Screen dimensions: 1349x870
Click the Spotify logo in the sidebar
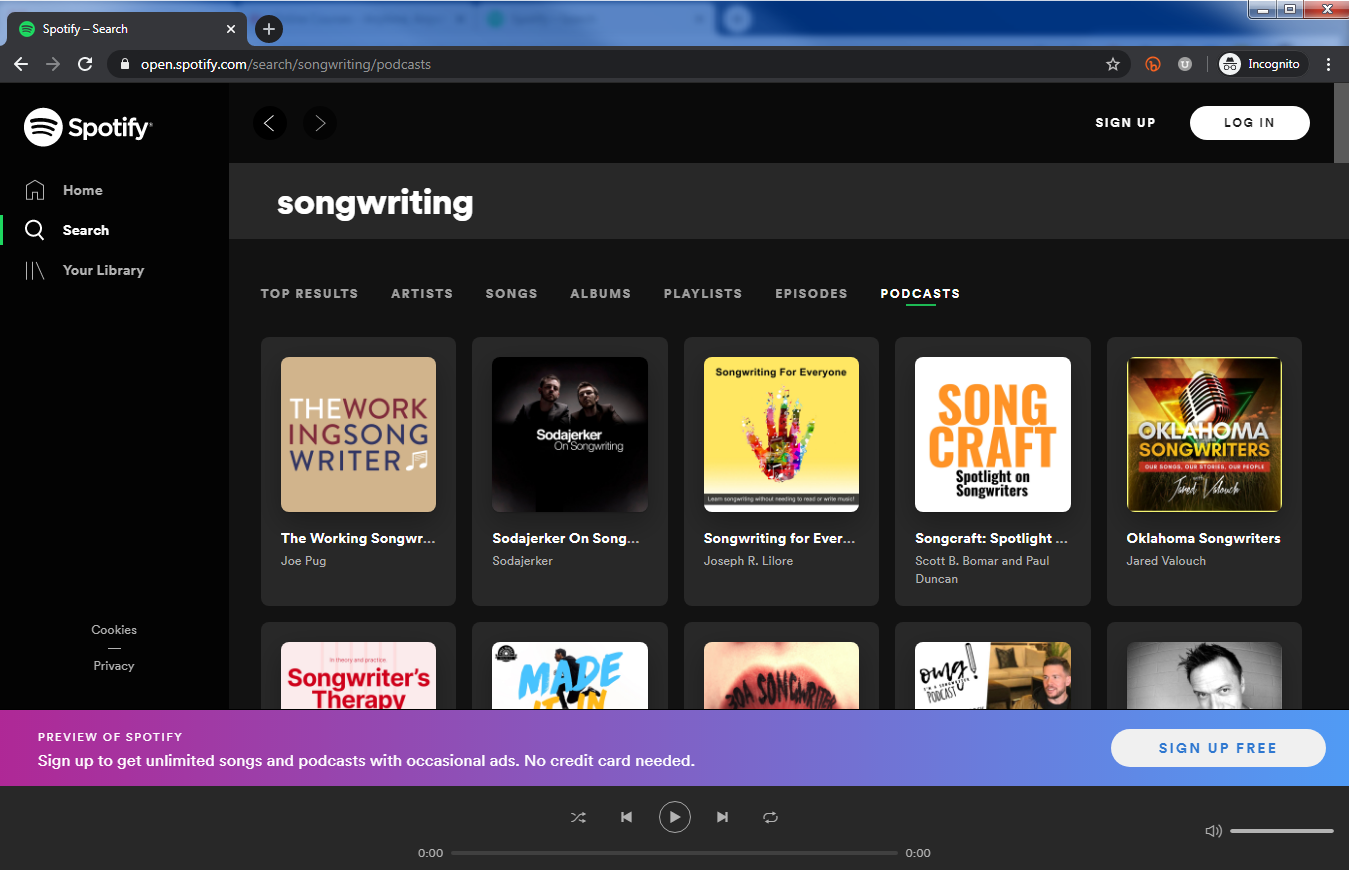[87, 127]
